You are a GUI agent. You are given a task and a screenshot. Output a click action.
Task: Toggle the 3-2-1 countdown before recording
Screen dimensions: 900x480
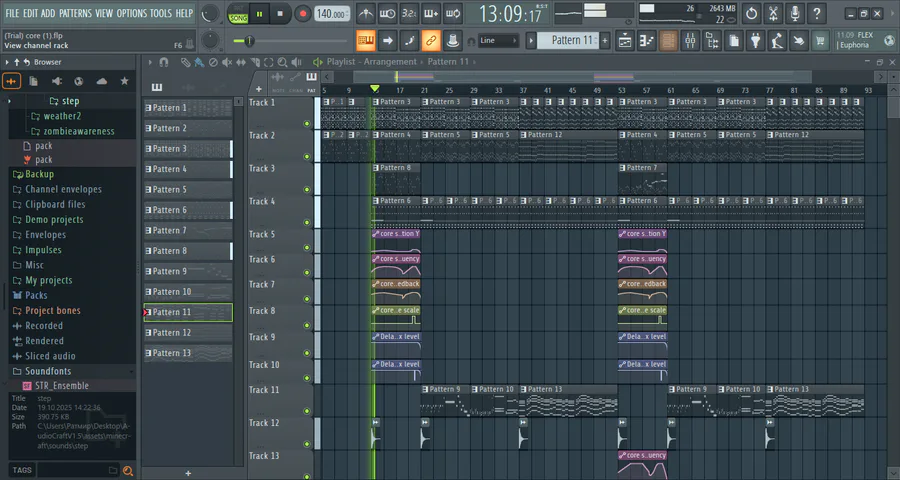point(409,13)
